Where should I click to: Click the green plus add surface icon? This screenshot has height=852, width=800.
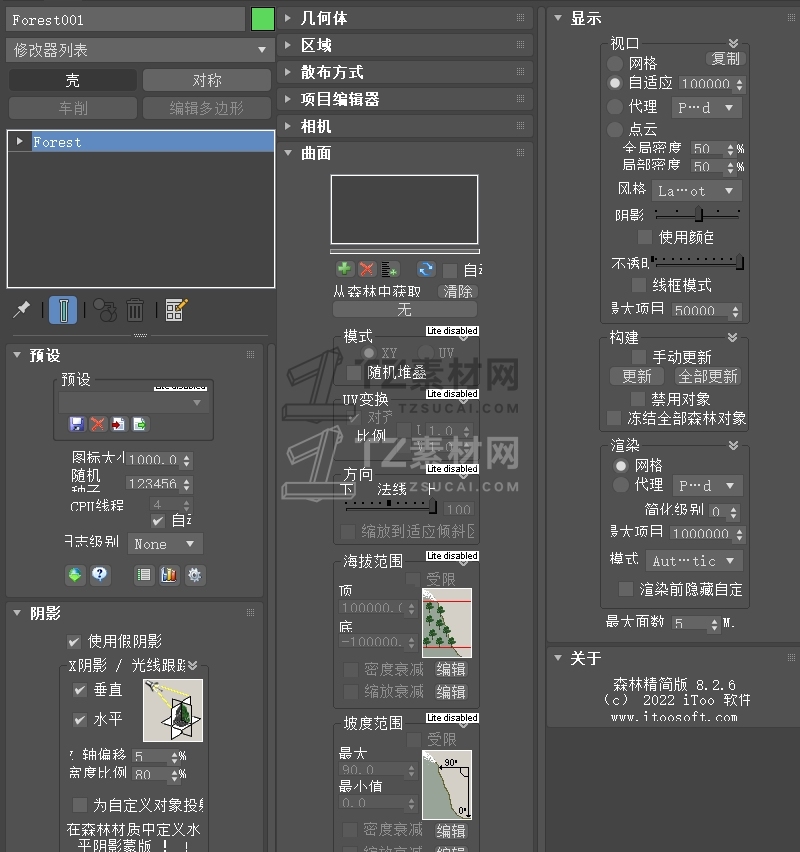(x=344, y=268)
